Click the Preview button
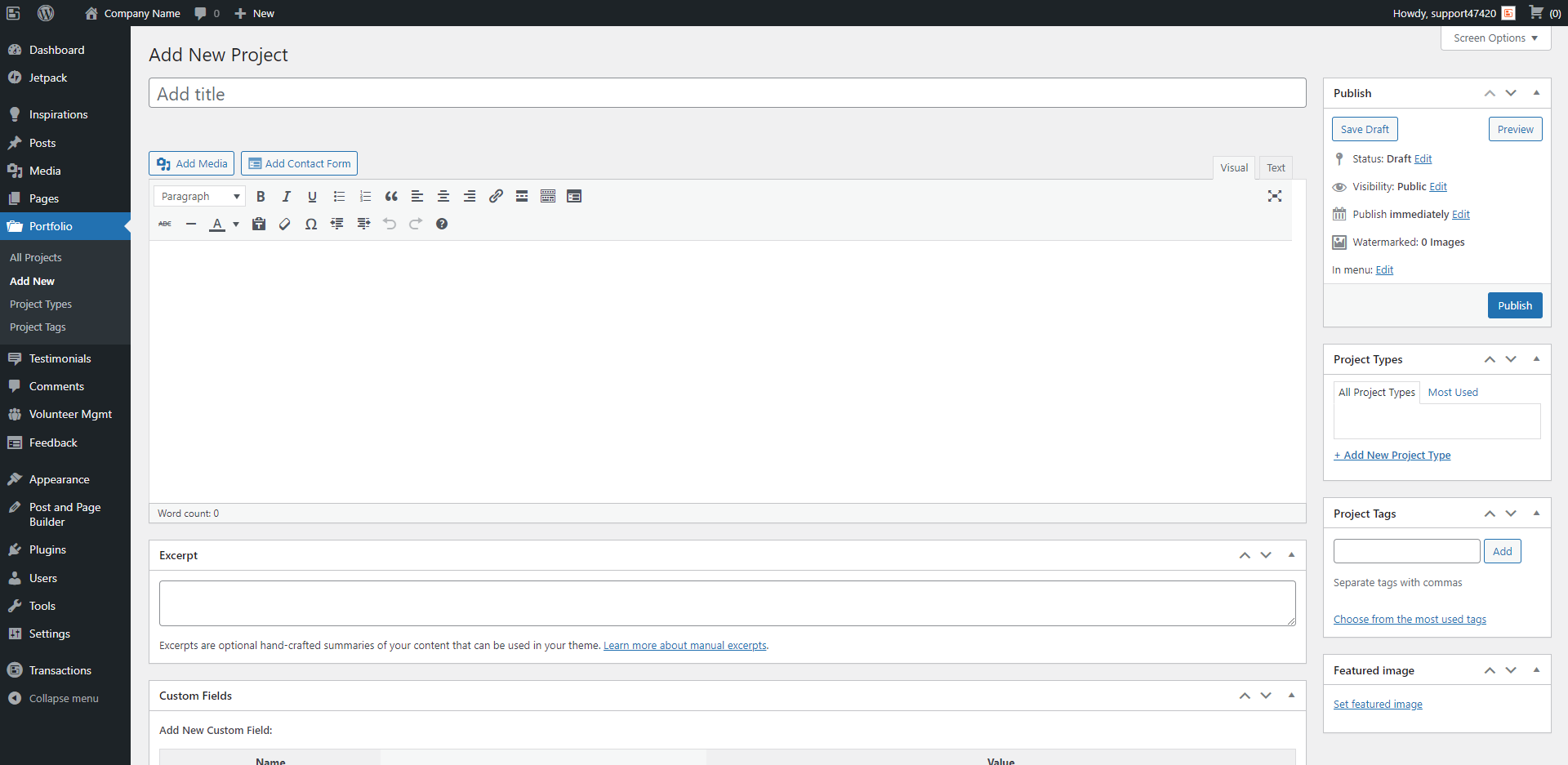The image size is (1568, 765). 1515,129
